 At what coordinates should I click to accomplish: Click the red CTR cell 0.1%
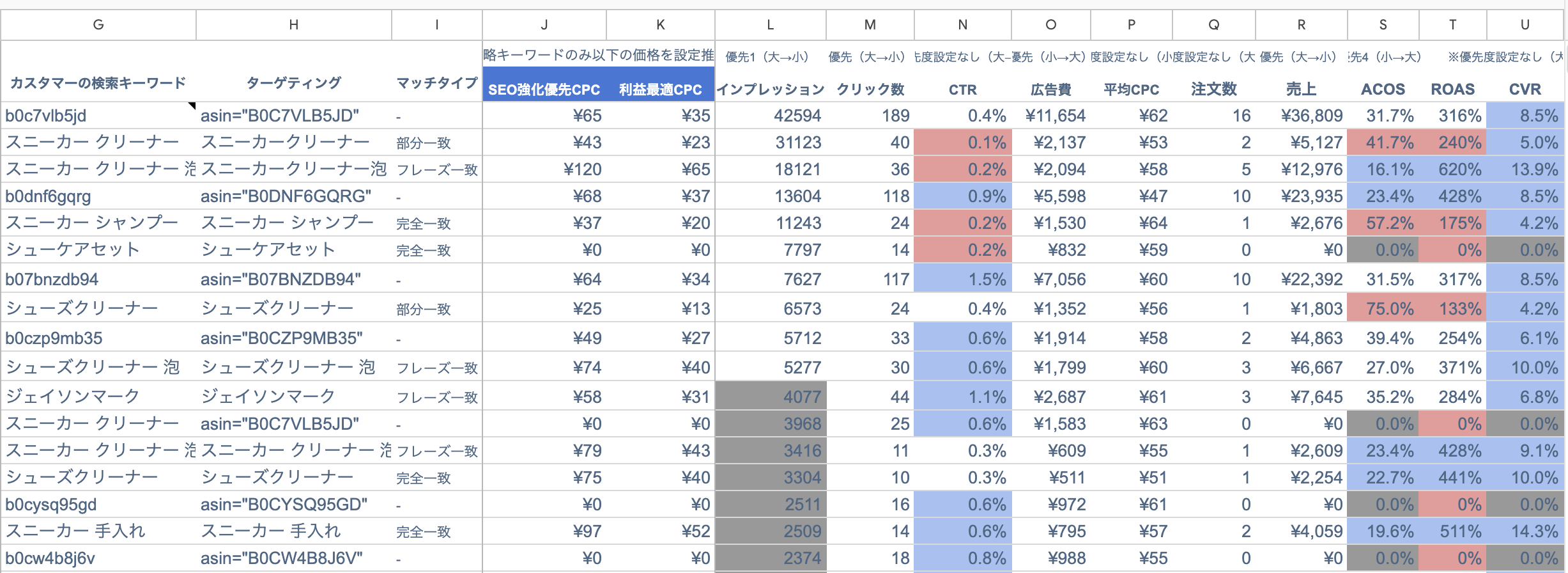point(963,143)
